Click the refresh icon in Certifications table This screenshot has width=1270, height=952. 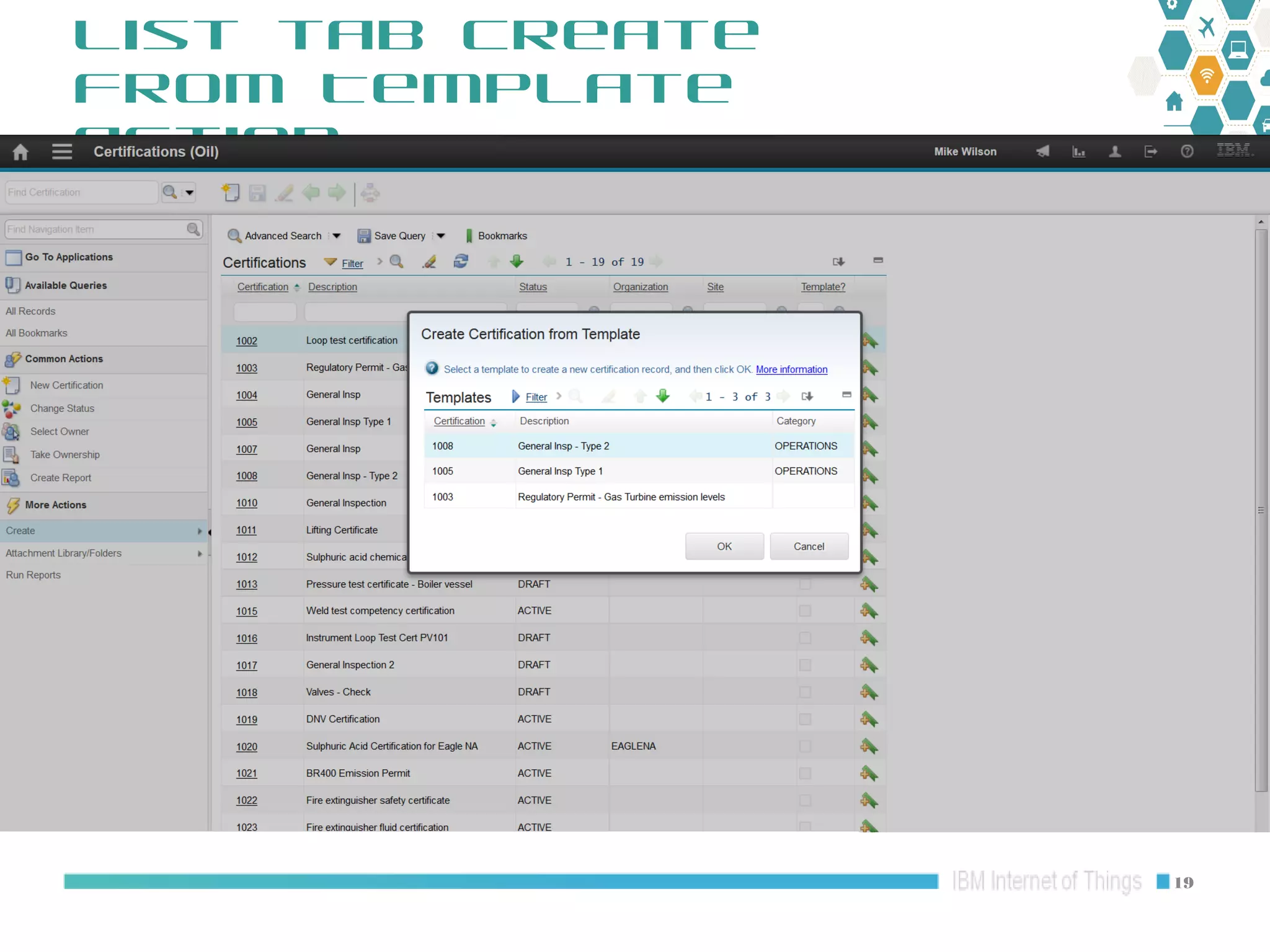[461, 262]
